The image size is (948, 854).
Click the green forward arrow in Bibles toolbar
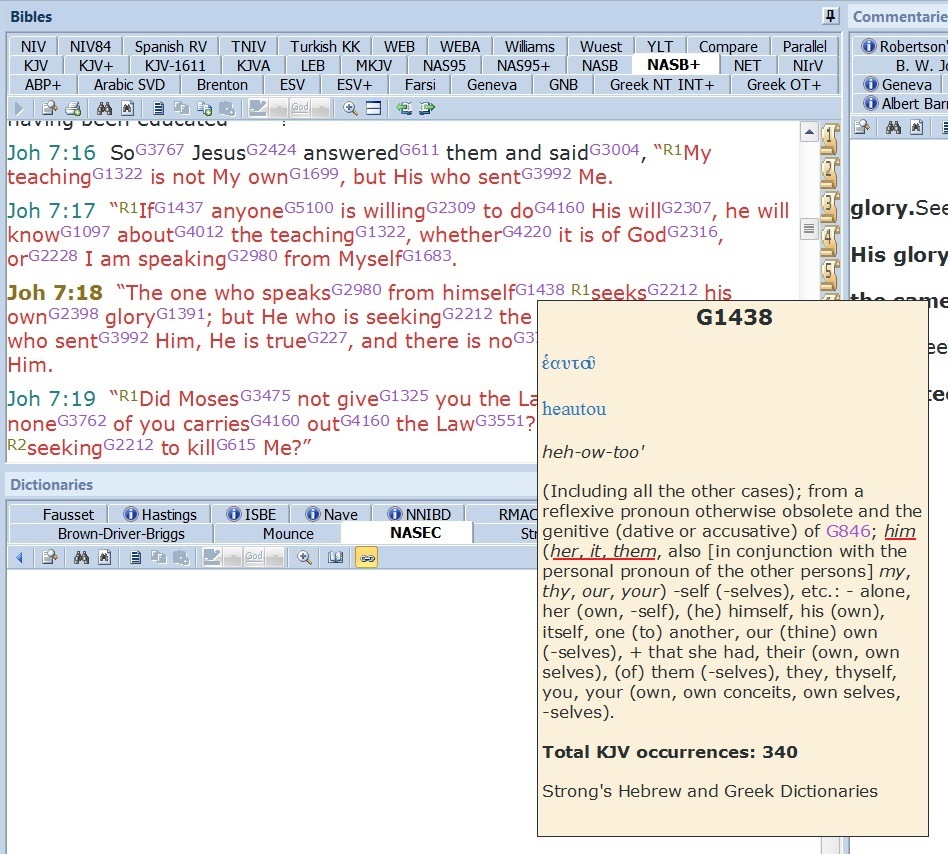click(x=428, y=108)
